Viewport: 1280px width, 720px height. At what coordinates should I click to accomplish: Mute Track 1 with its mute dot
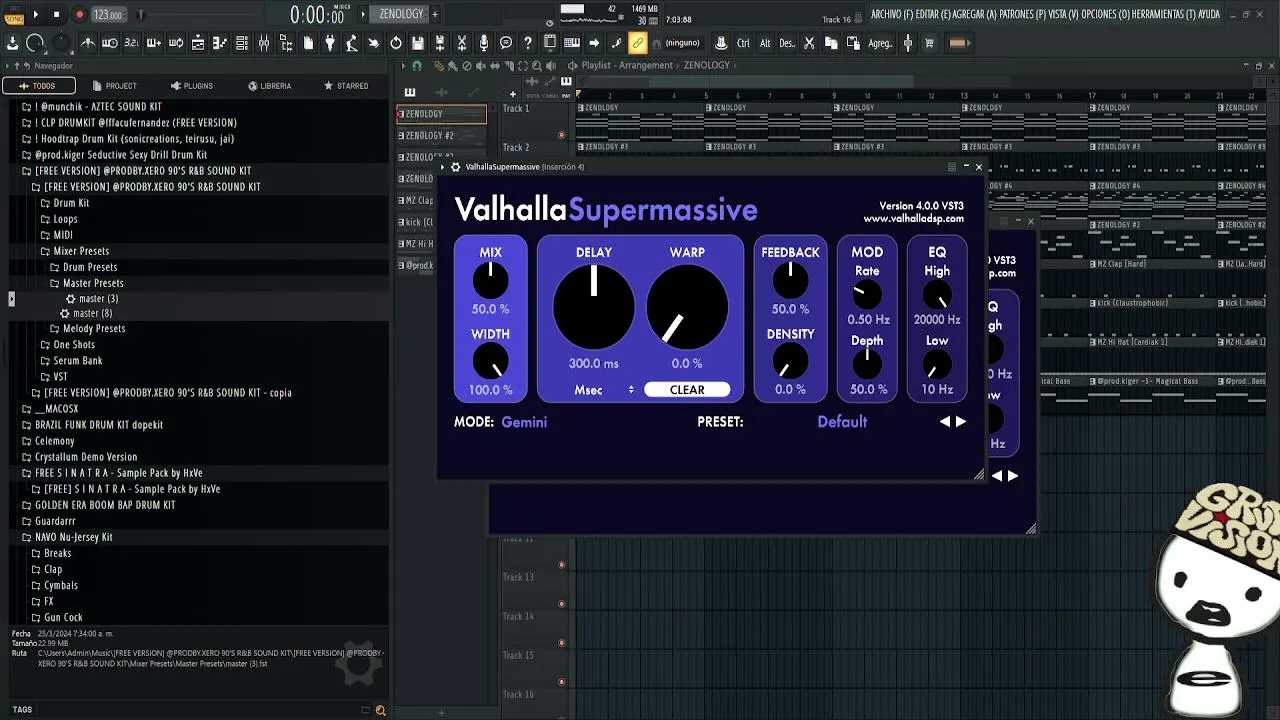561,134
